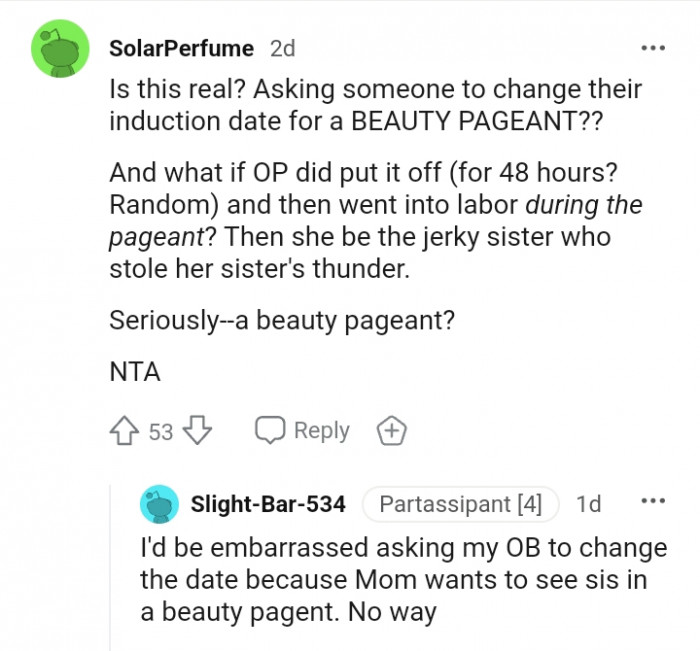
Task: Visit the Slight-Bar-534 username profile
Action: 268,504
